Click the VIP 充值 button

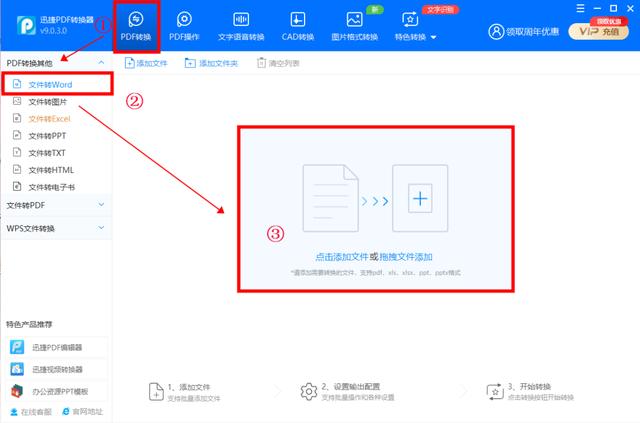598,31
